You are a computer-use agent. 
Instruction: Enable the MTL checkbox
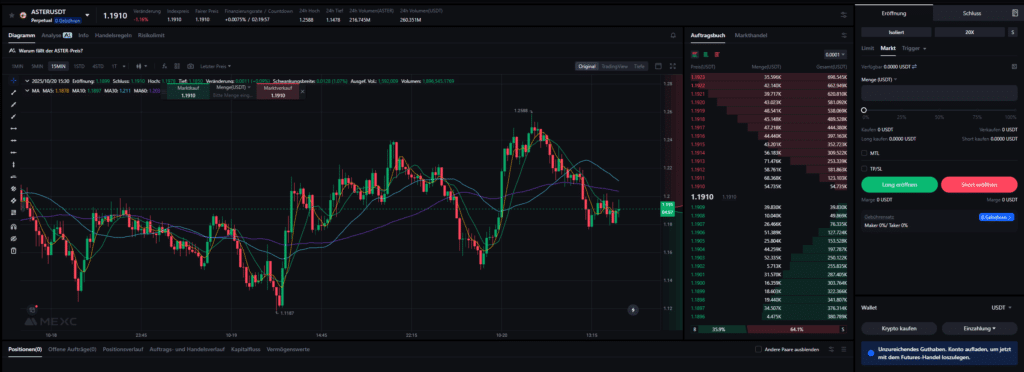pos(865,153)
